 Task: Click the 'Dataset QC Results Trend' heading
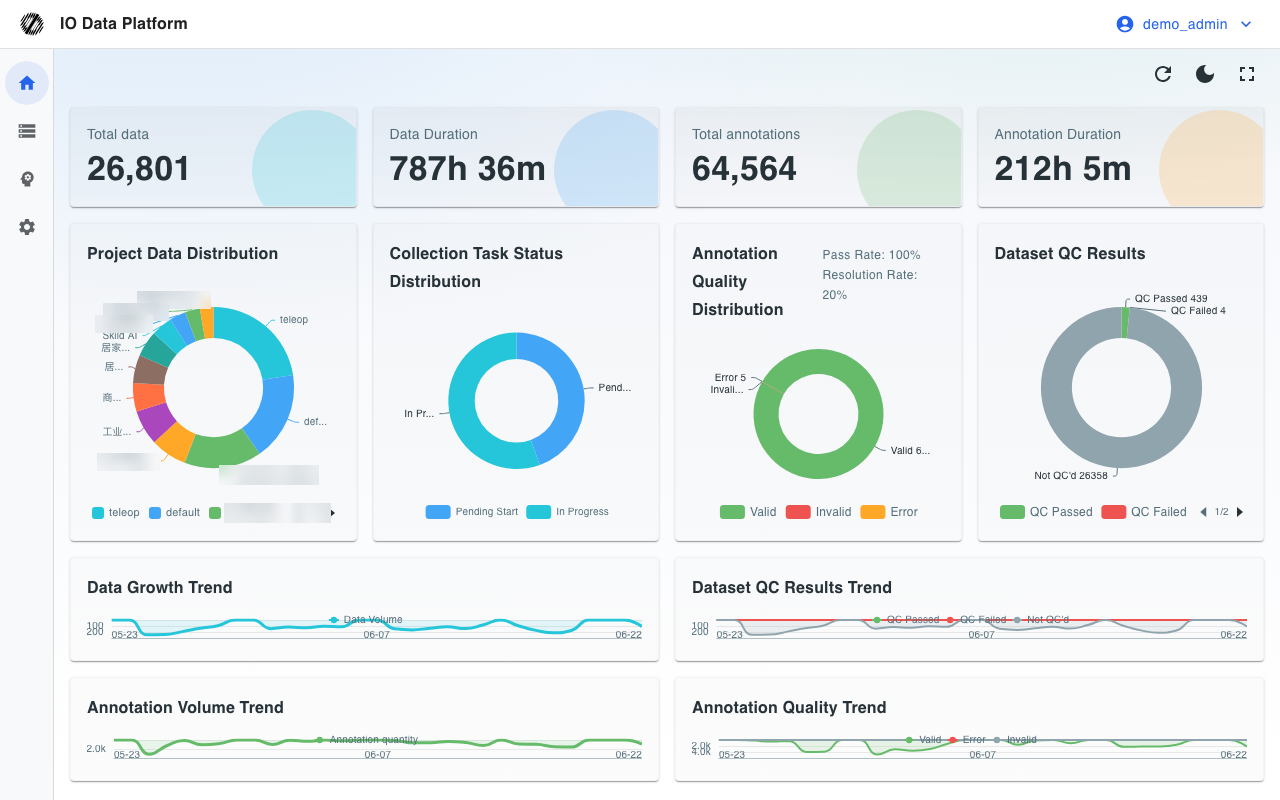pyautogui.click(x=792, y=587)
